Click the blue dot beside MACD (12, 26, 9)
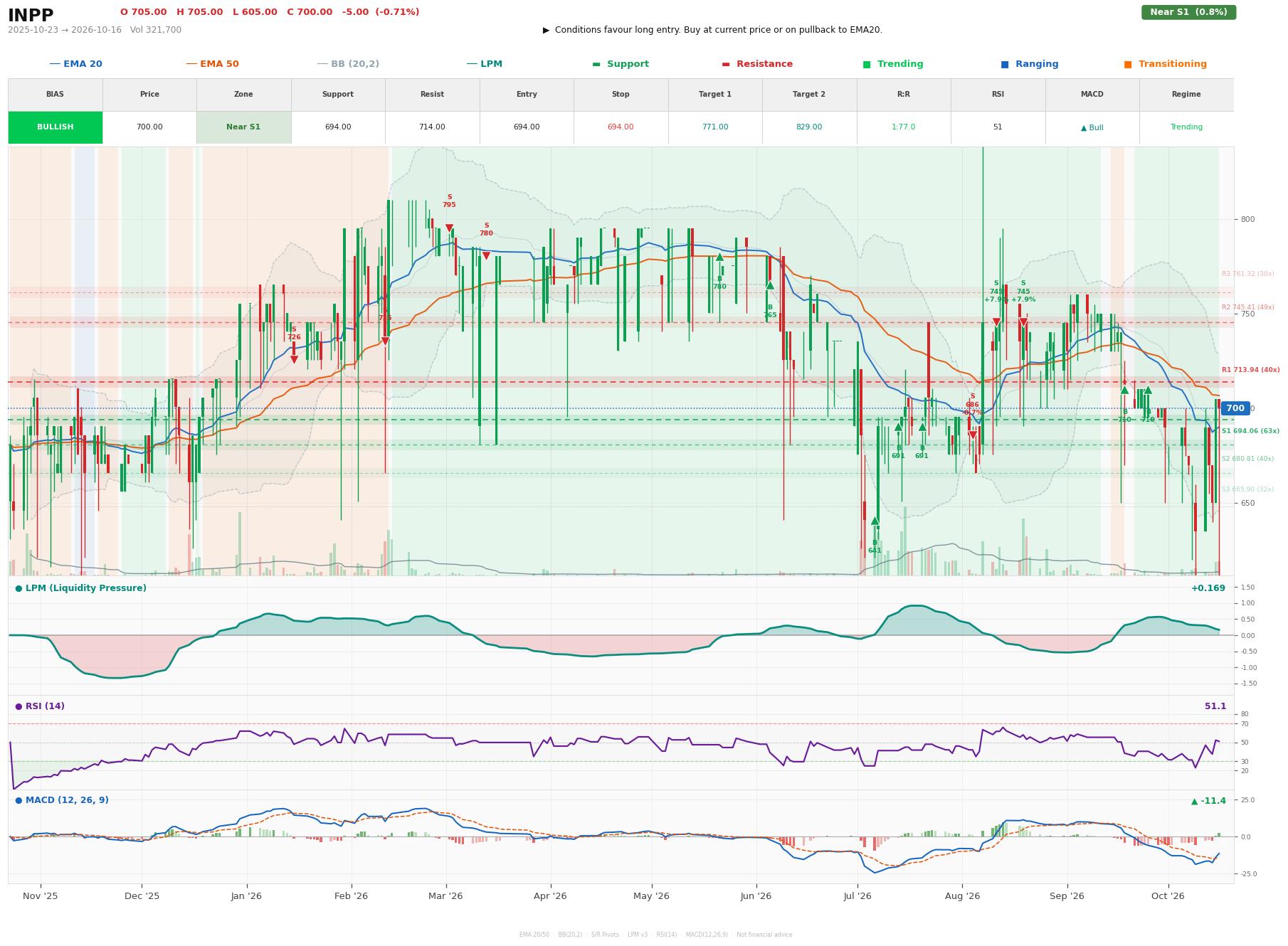Viewport: 1288px width, 946px height. (x=19, y=800)
